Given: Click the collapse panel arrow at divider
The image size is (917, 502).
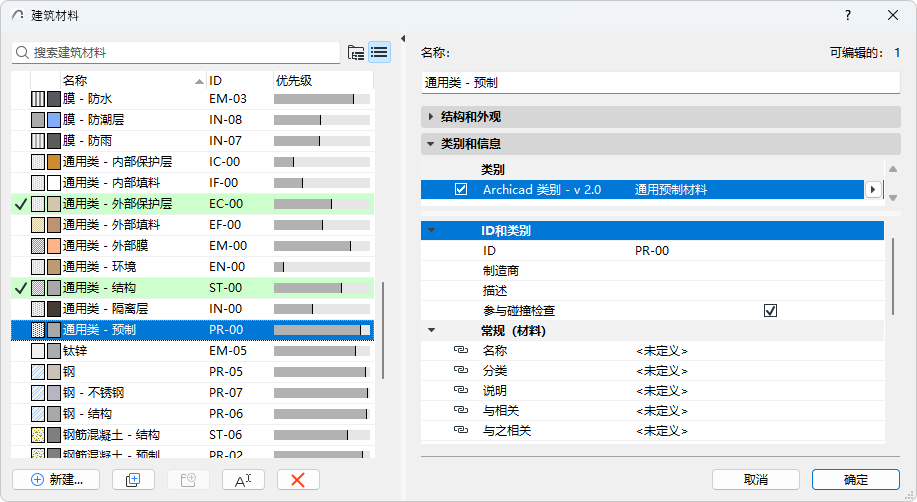Looking at the screenshot, I should (x=403, y=39).
